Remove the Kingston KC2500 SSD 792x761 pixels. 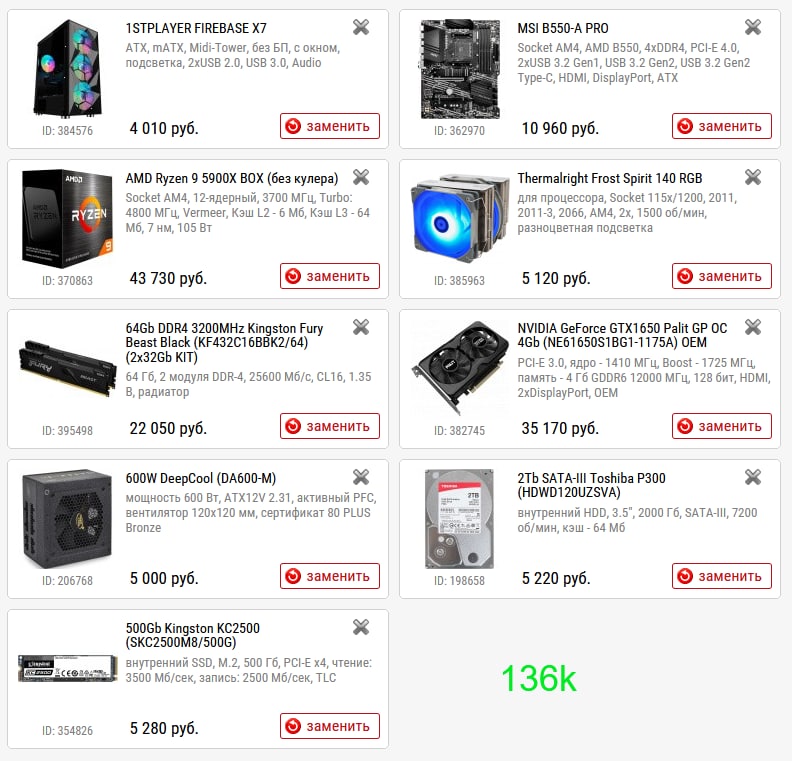pyautogui.click(x=361, y=627)
